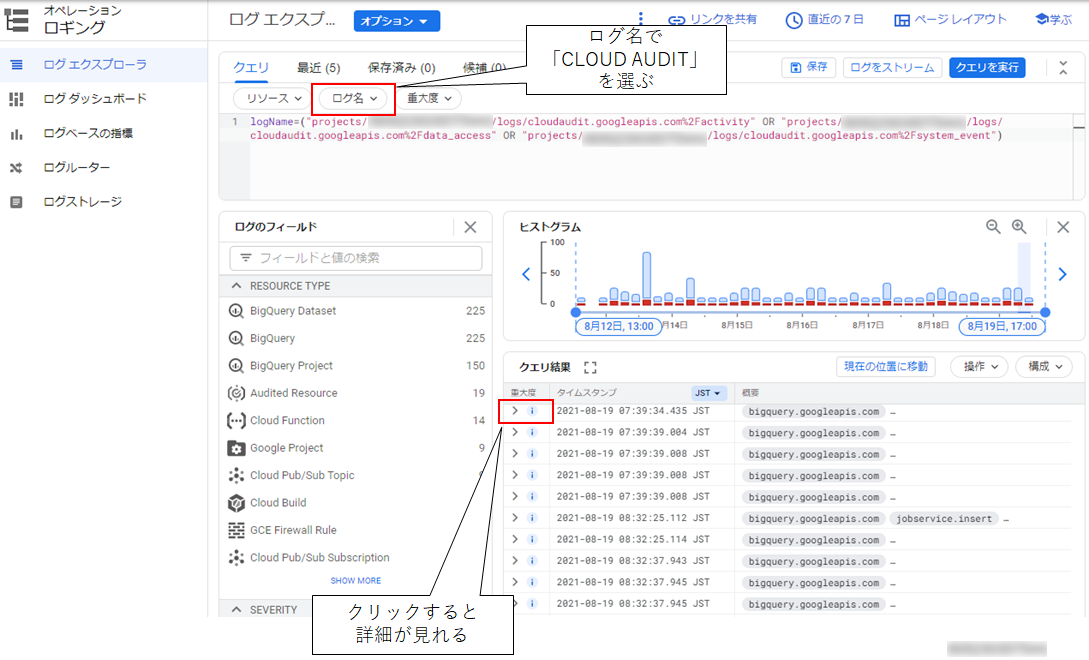Click the Operations Logging product icon
The height and width of the screenshot is (660, 1089).
17,19
